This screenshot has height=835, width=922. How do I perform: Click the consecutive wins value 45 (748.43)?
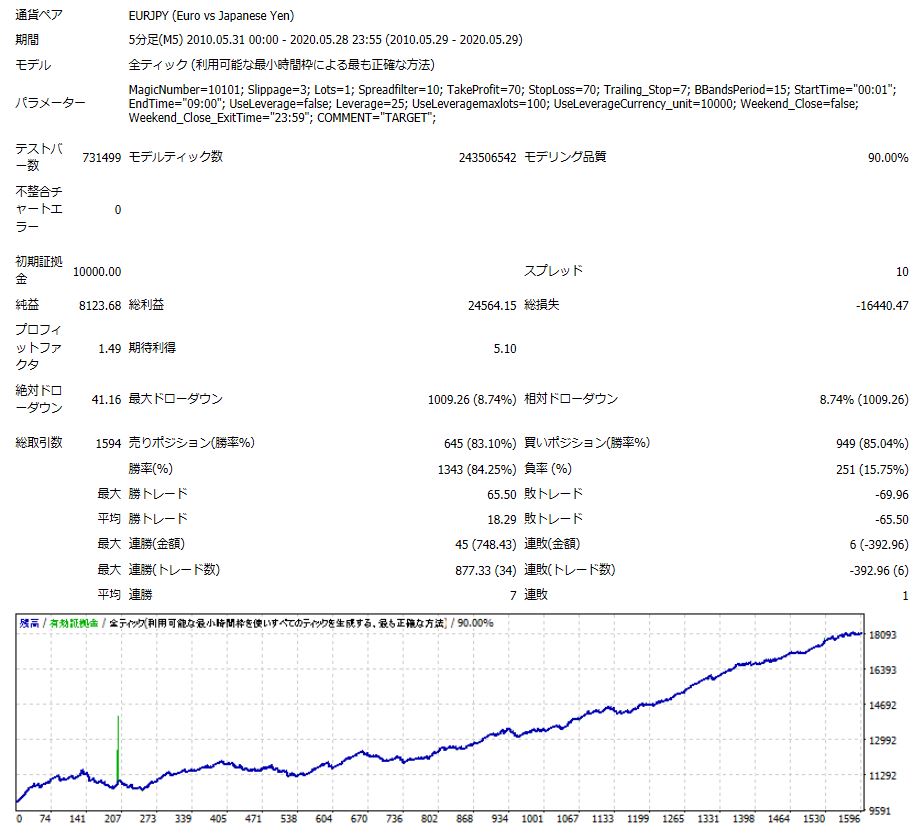pyautogui.click(x=486, y=545)
